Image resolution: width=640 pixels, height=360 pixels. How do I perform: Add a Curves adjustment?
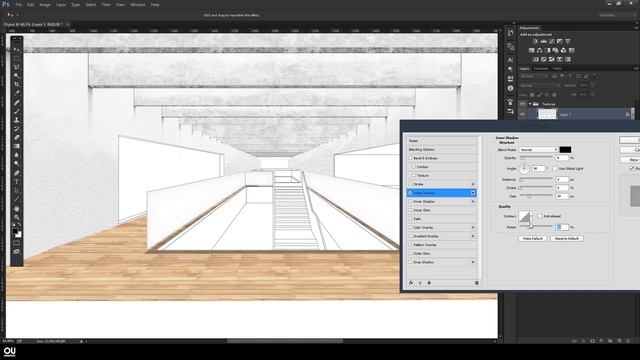click(552, 41)
